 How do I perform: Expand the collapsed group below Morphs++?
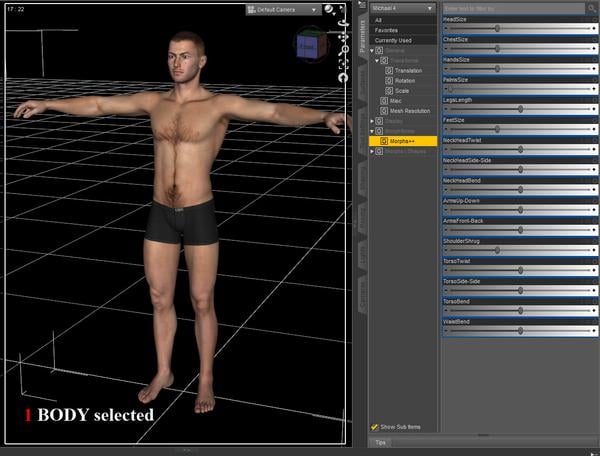(x=372, y=151)
